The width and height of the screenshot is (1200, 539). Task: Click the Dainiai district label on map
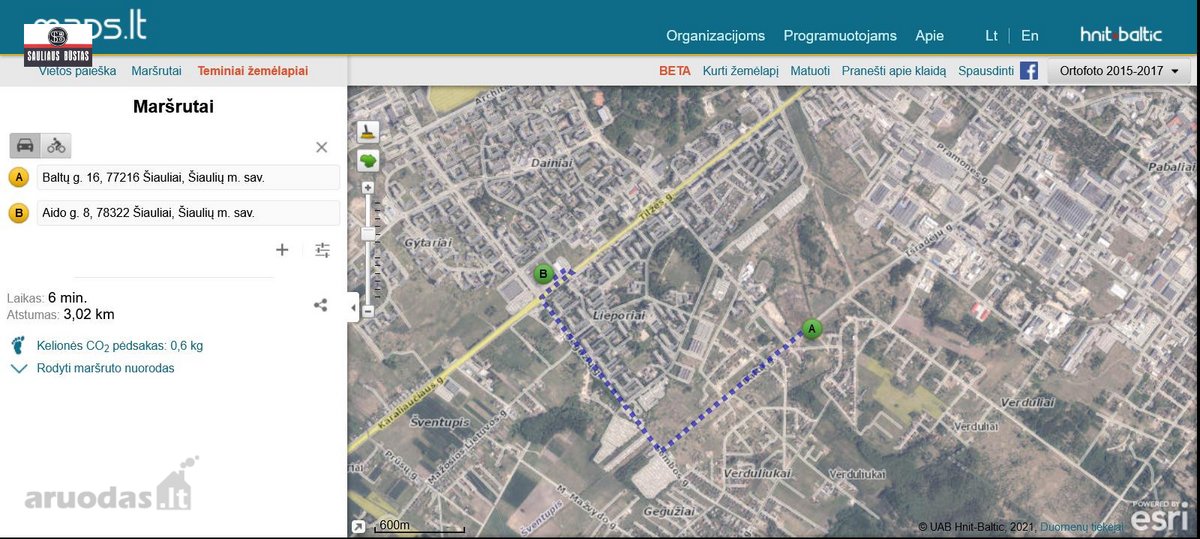[x=551, y=161]
